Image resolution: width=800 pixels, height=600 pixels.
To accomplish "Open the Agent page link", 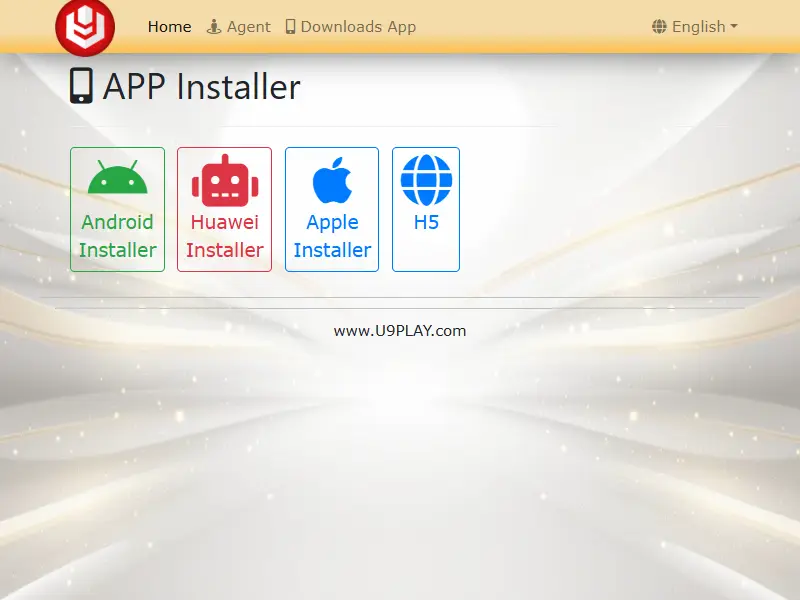I will tap(238, 27).
